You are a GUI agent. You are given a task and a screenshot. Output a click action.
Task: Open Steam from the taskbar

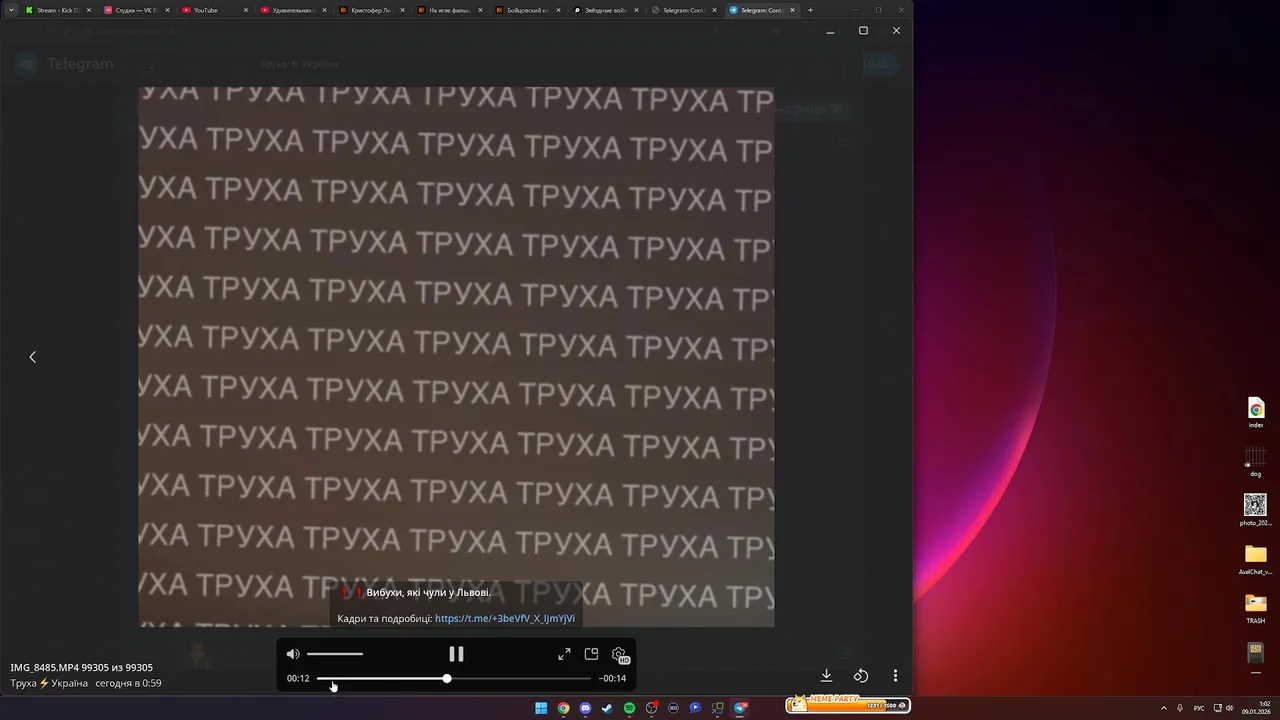(607, 708)
